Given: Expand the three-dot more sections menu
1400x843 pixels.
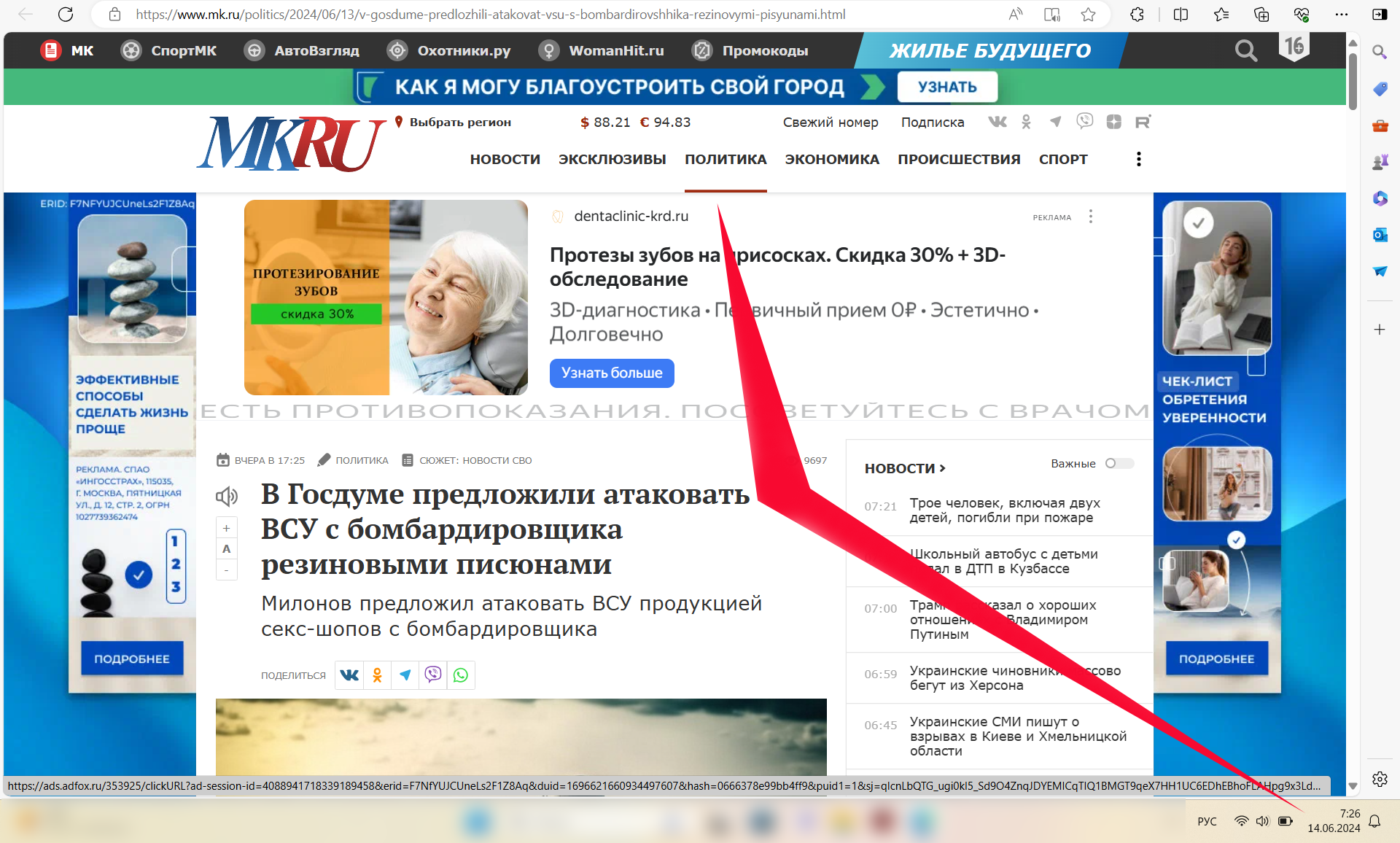Looking at the screenshot, I should (1138, 159).
